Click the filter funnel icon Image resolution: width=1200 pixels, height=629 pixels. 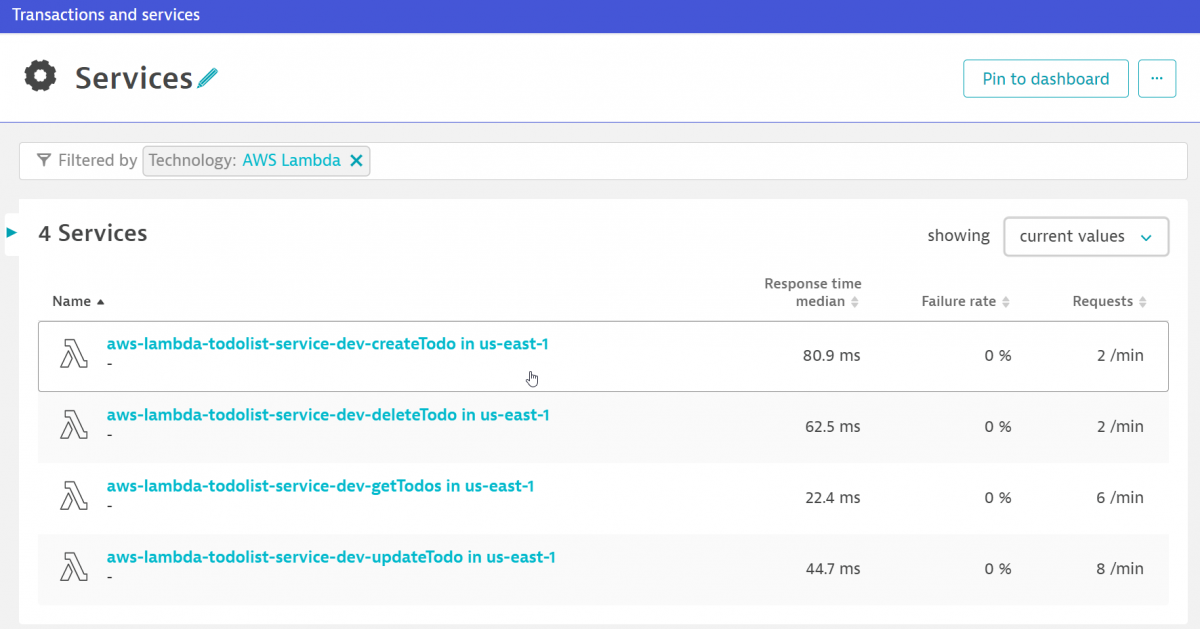pos(43,160)
